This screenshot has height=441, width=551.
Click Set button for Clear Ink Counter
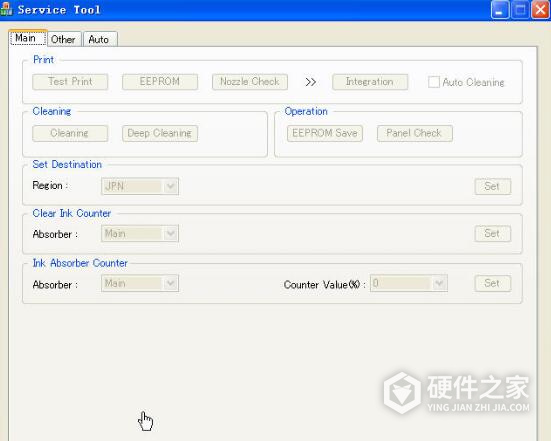(x=493, y=234)
